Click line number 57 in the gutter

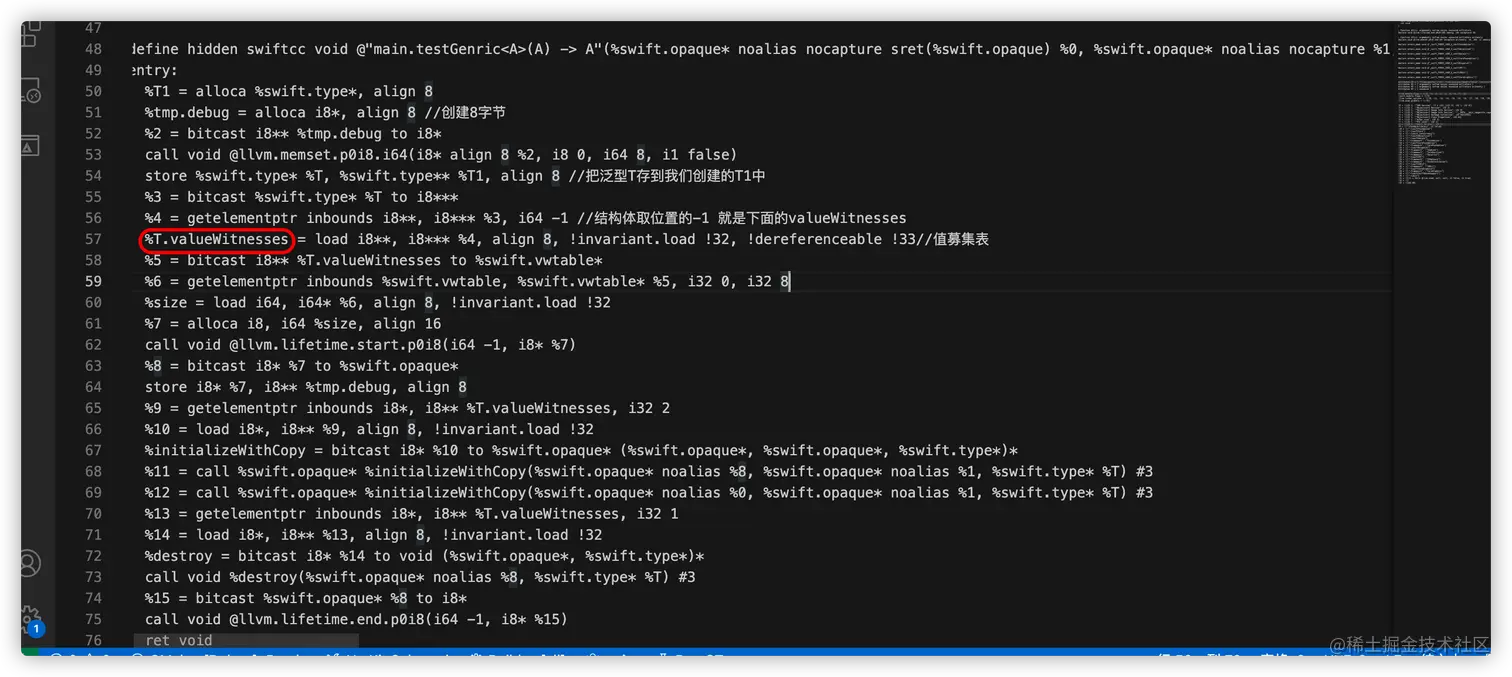tap(93, 239)
